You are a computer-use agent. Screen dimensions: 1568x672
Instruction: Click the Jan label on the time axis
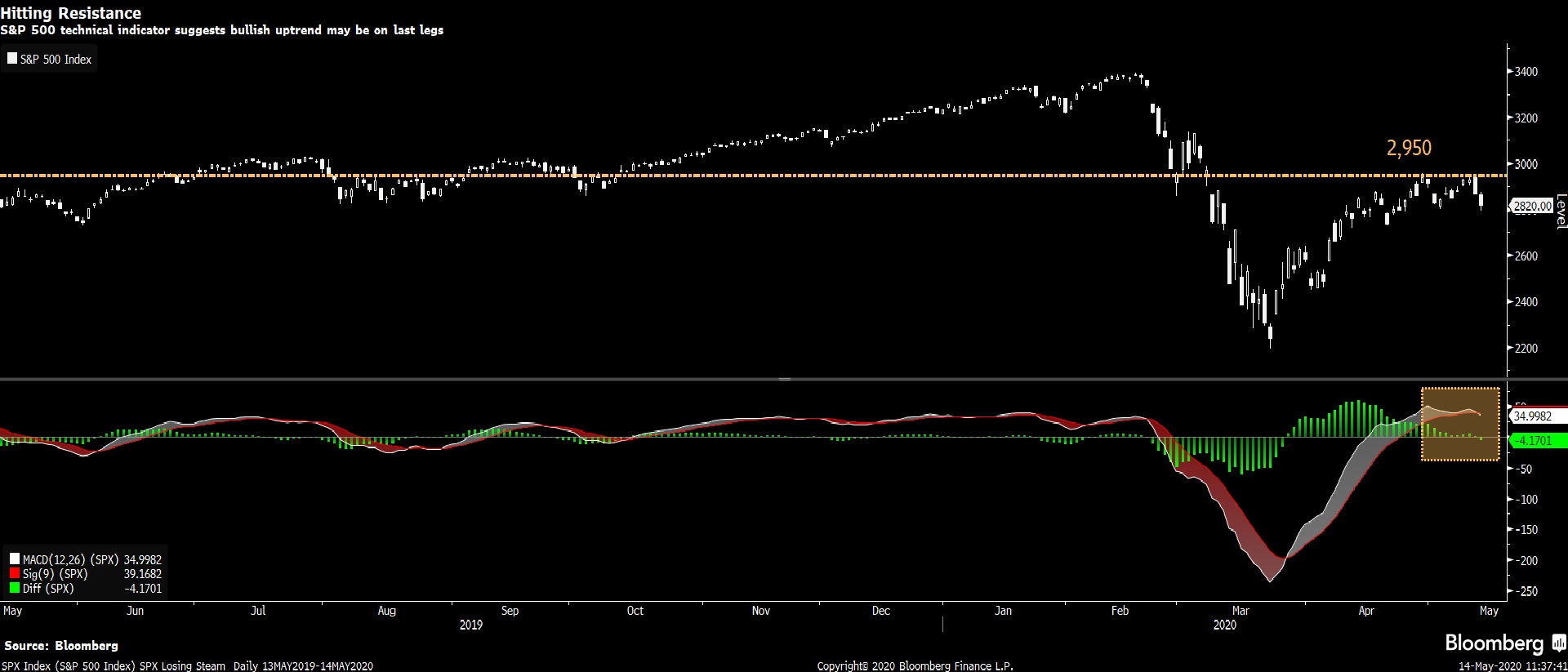coord(1003,611)
